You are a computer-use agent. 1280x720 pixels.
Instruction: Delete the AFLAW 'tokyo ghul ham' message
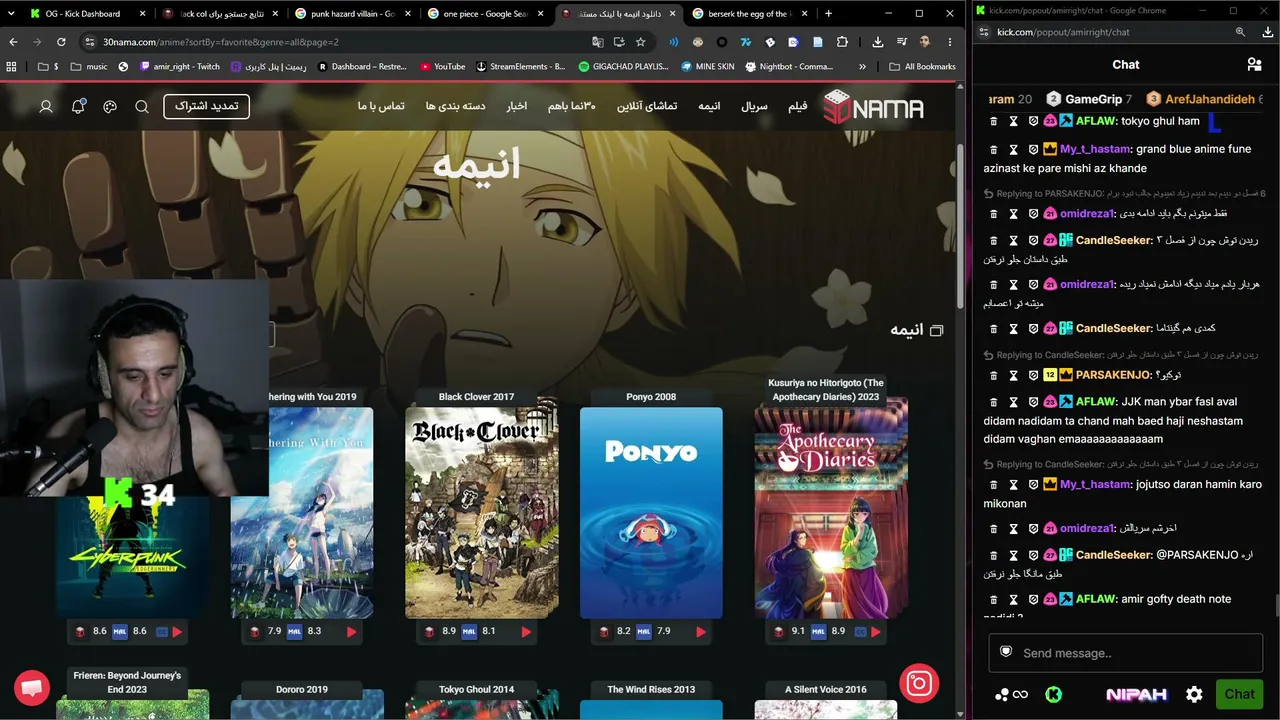993,121
